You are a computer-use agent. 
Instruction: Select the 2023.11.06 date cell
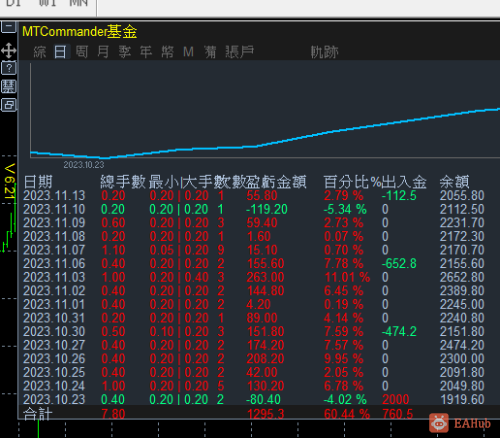(x=54, y=264)
